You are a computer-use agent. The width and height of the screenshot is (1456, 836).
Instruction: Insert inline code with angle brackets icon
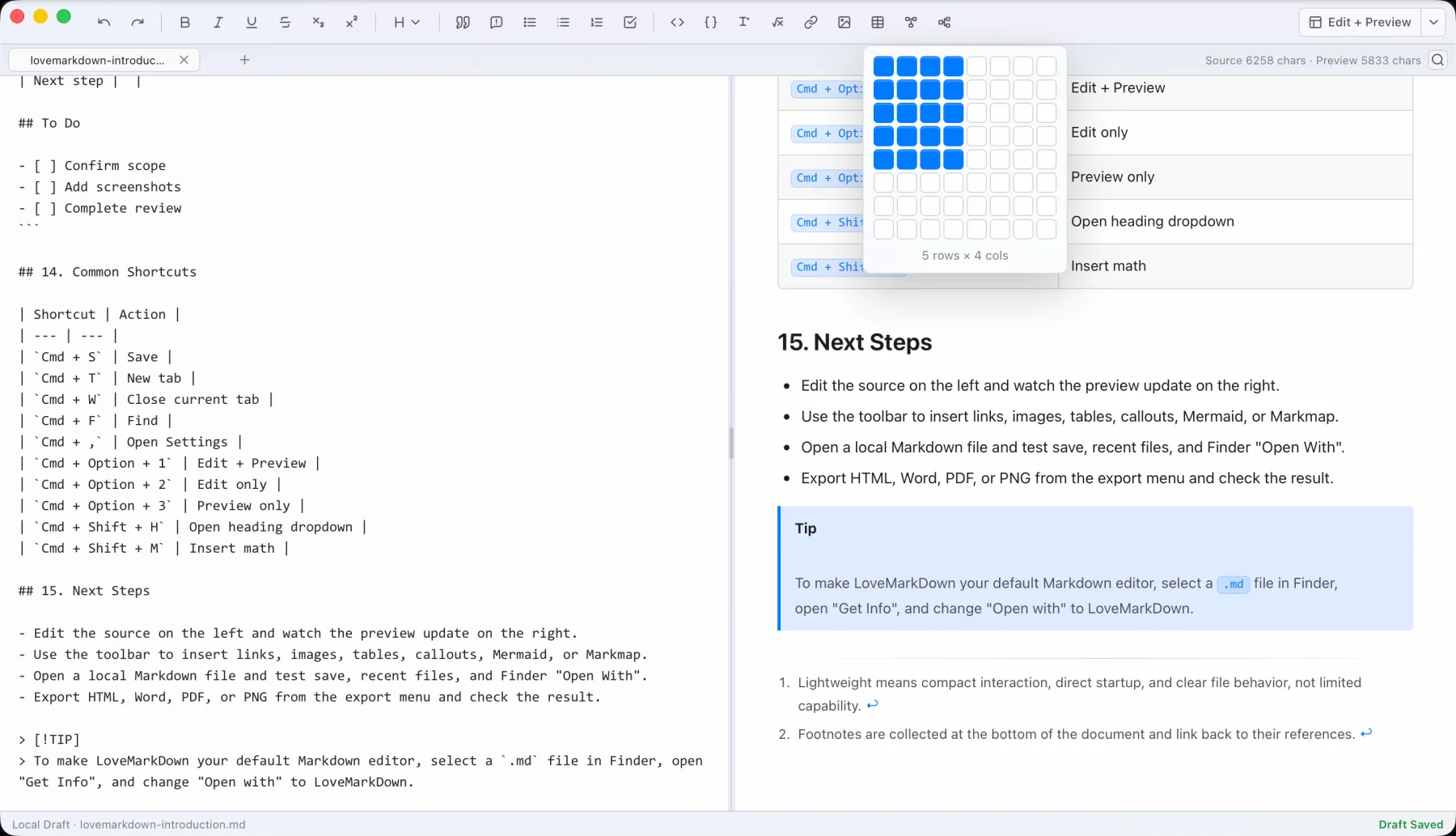tap(677, 23)
